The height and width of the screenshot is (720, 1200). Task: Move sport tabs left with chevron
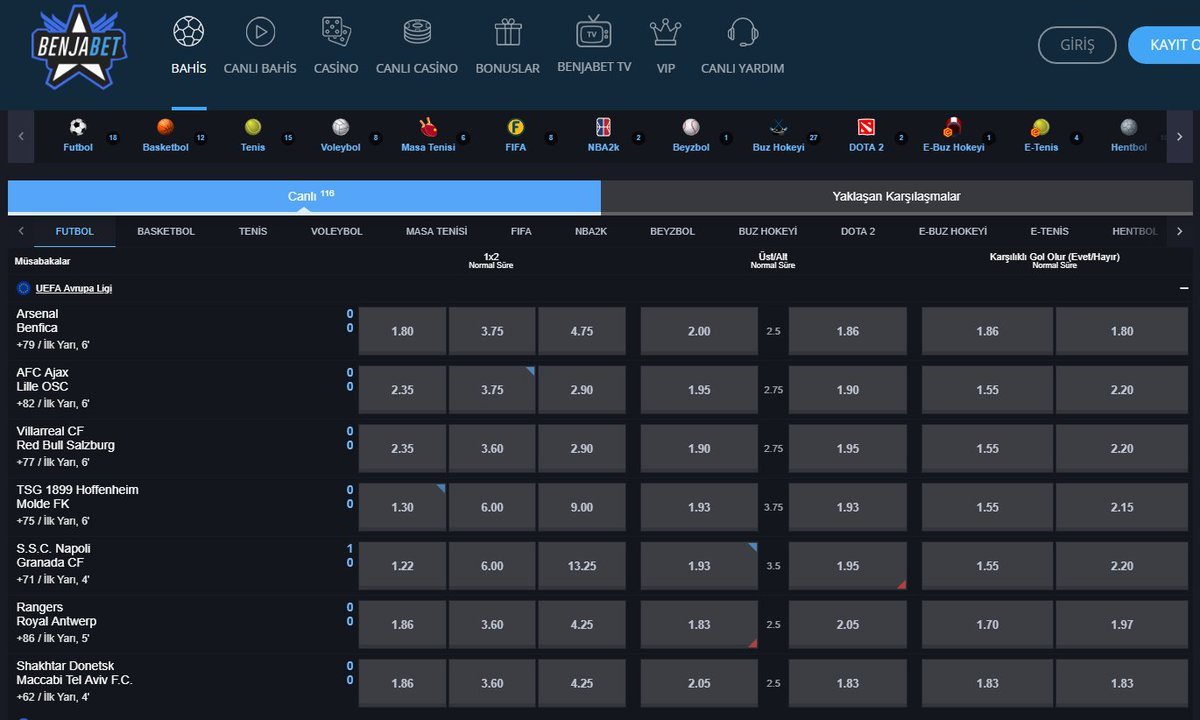21,231
